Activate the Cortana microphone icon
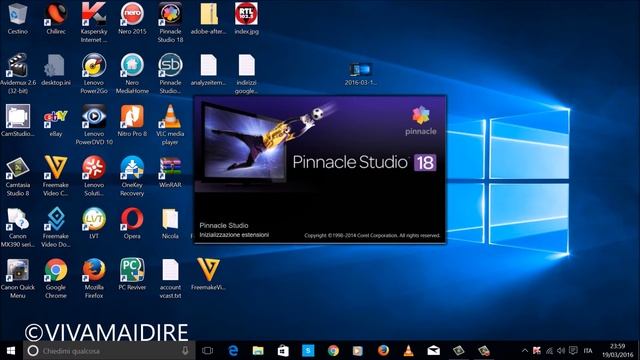The height and width of the screenshot is (360, 640). coord(185,351)
